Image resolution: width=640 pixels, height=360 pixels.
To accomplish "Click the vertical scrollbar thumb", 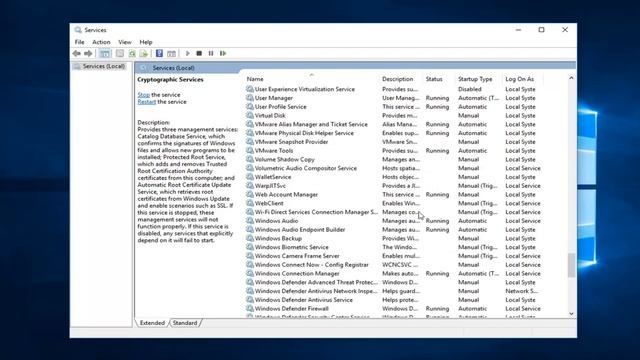I will coord(571,265).
